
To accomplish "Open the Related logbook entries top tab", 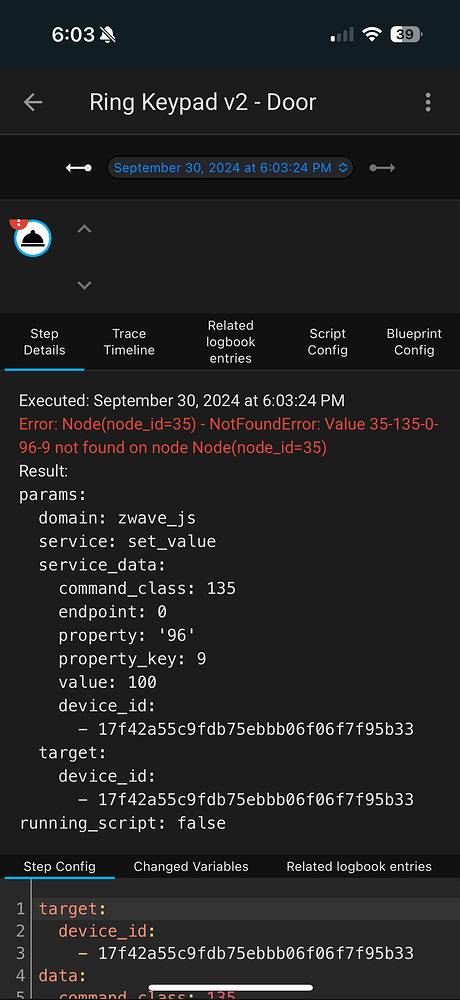I will pyautogui.click(x=230, y=342).
